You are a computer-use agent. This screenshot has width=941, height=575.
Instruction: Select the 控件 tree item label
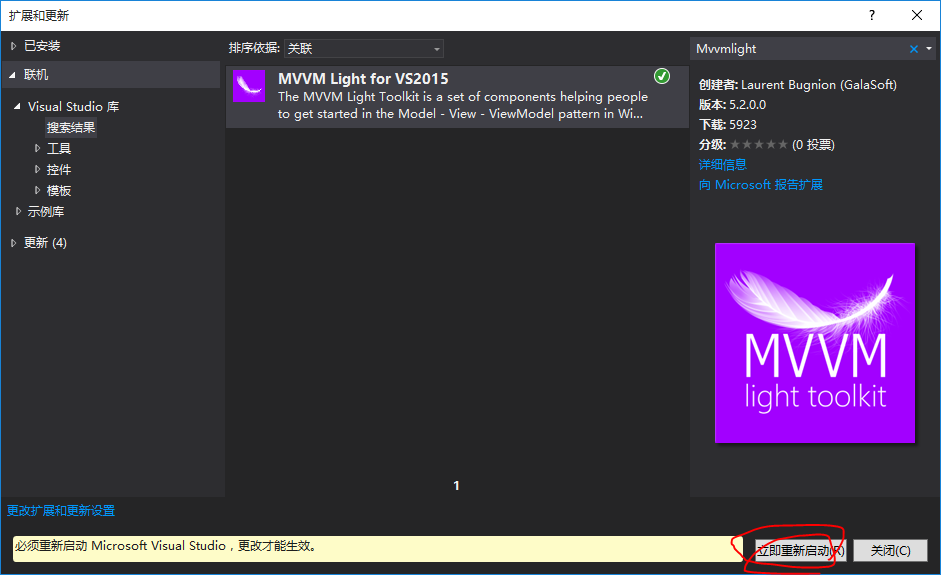[x=59, y=169]
